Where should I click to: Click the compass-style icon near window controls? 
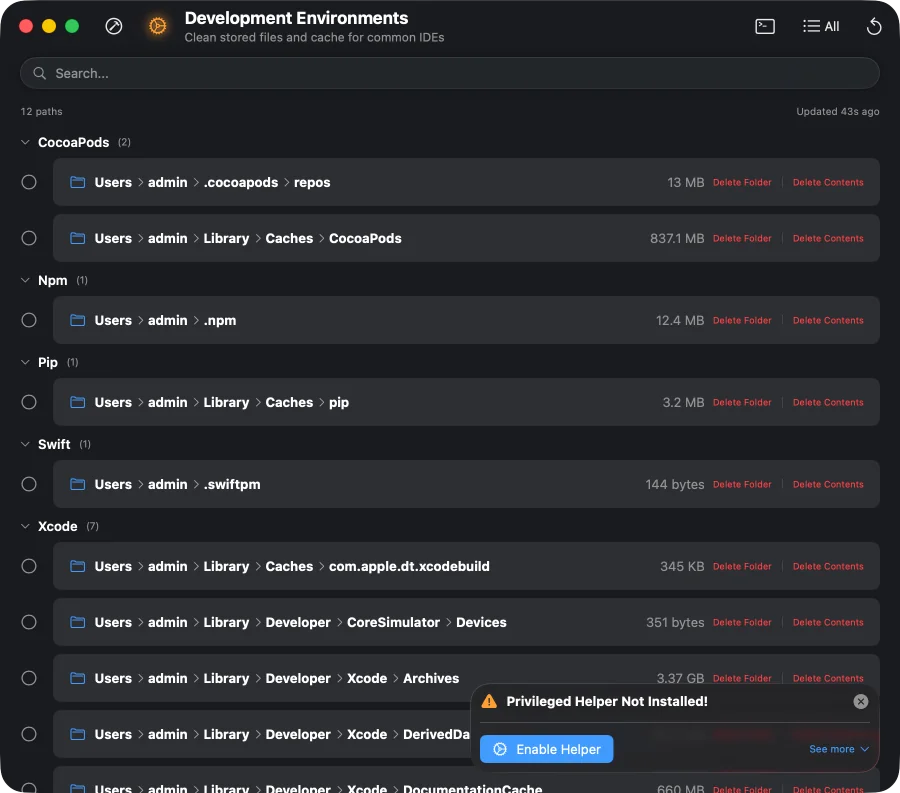114,26
